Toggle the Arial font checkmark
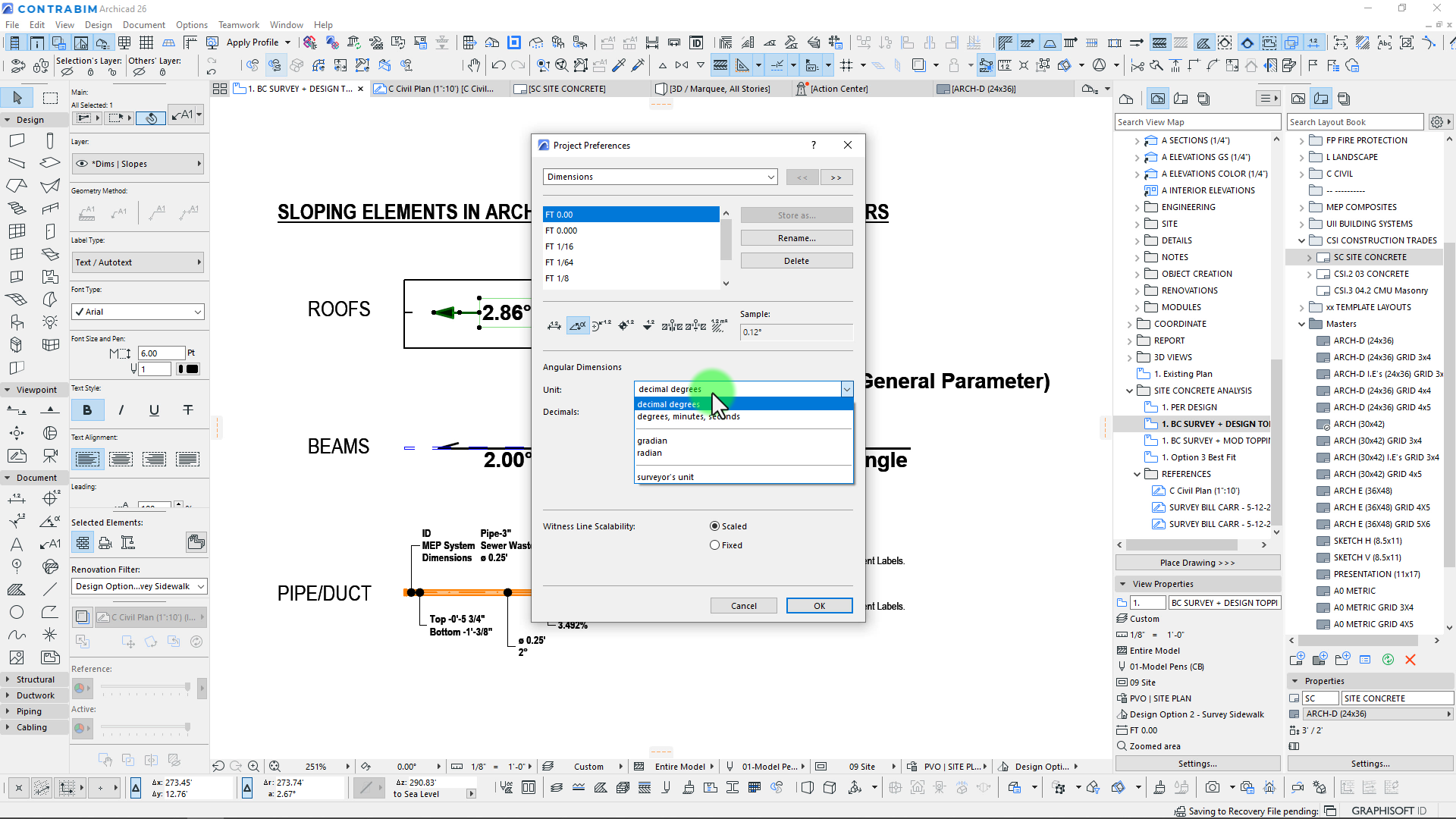The image size is (1456, 819). click(x=80, y=312)
